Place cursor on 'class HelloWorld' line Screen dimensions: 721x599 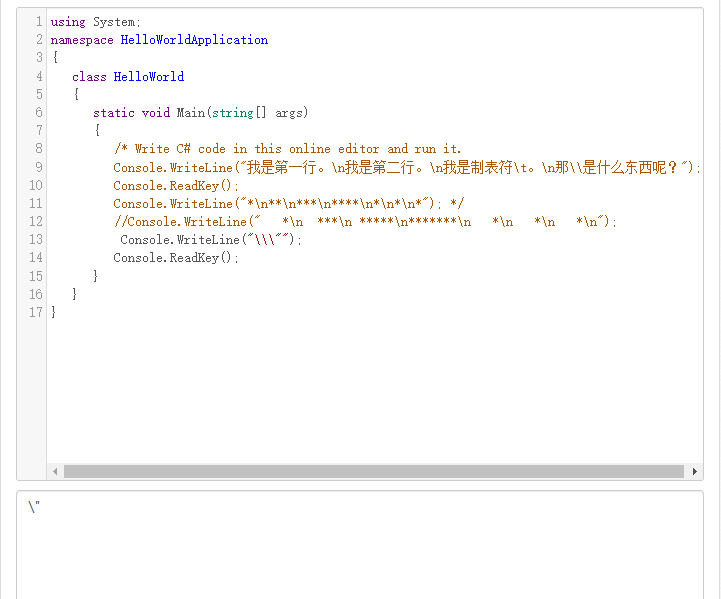point(128,76)
